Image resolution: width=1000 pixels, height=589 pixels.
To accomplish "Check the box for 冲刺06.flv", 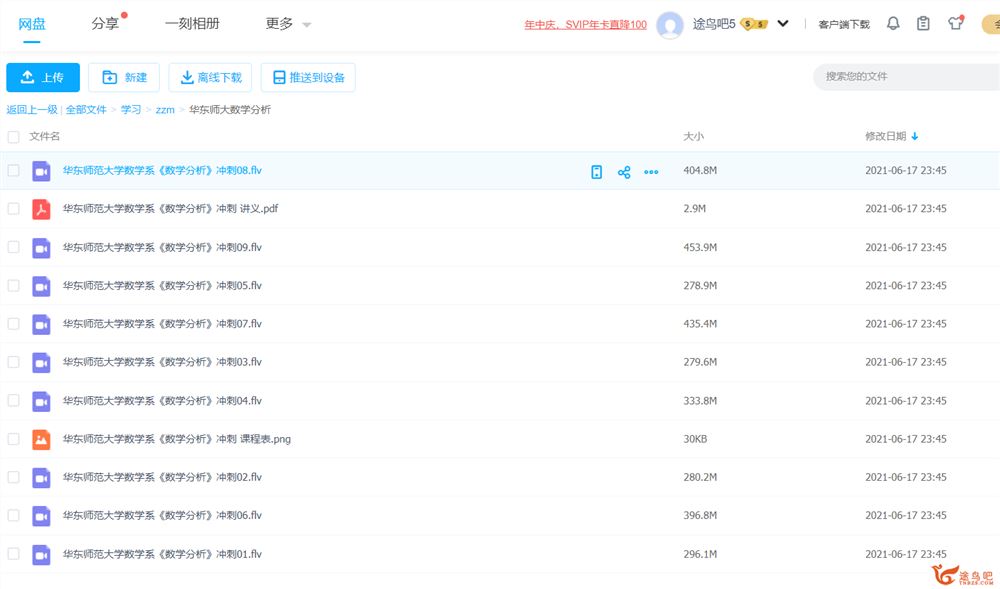I will point(13,515).
